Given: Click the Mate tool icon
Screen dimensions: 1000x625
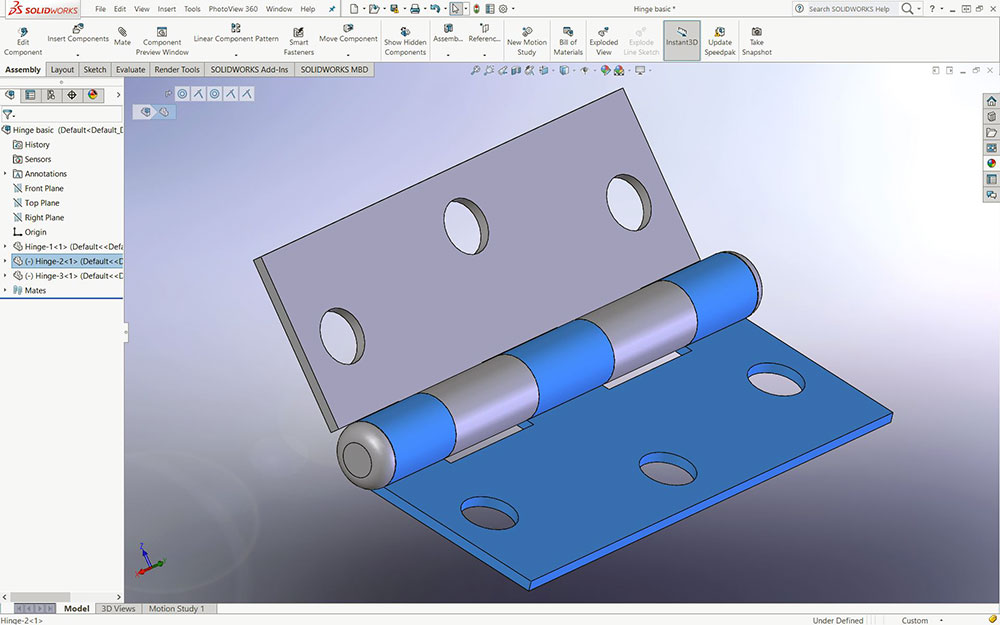Looking at the screenshot, I should (122, 32).
